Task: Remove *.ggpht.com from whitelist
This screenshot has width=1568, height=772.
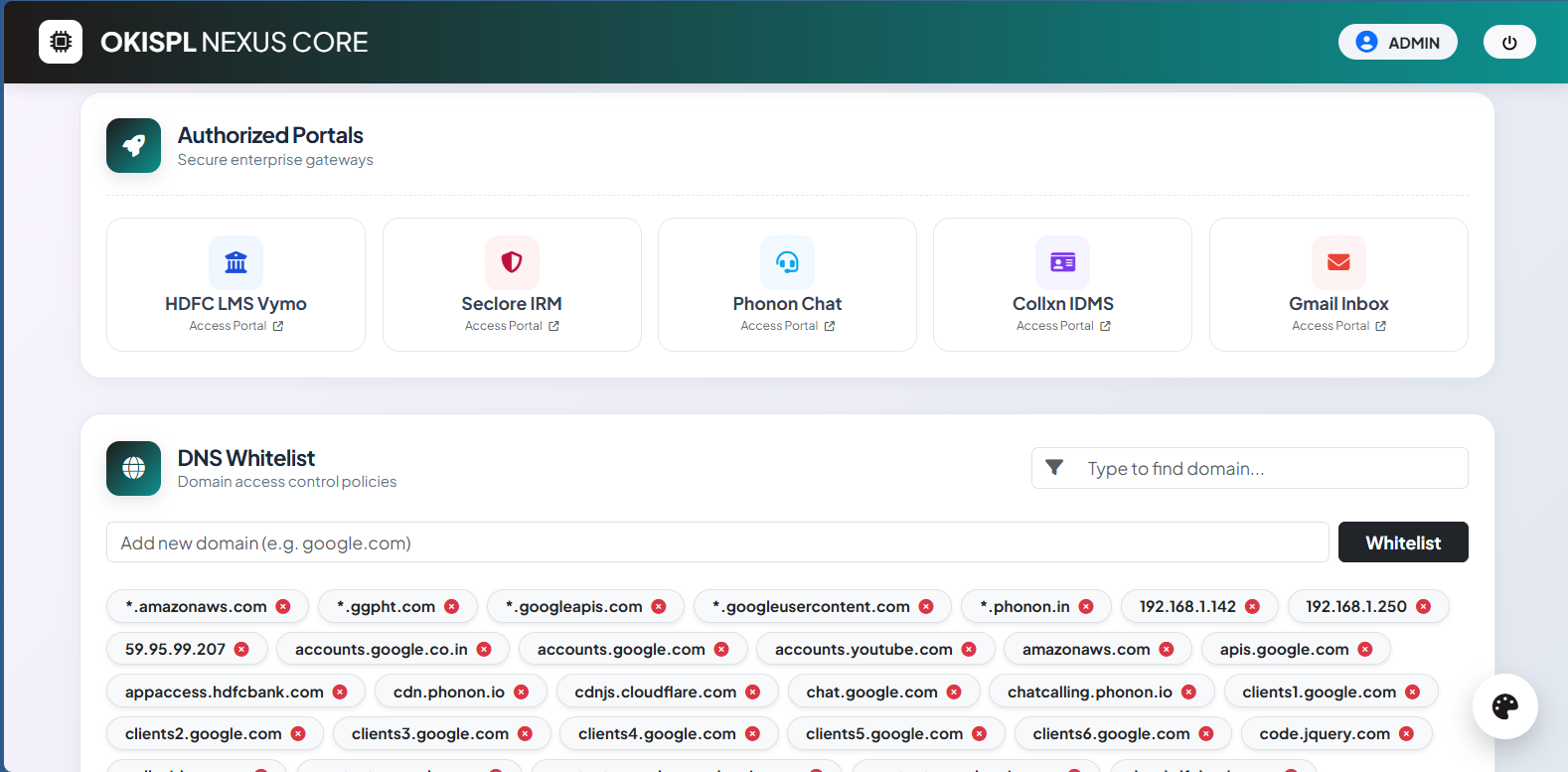Action: 452,606
